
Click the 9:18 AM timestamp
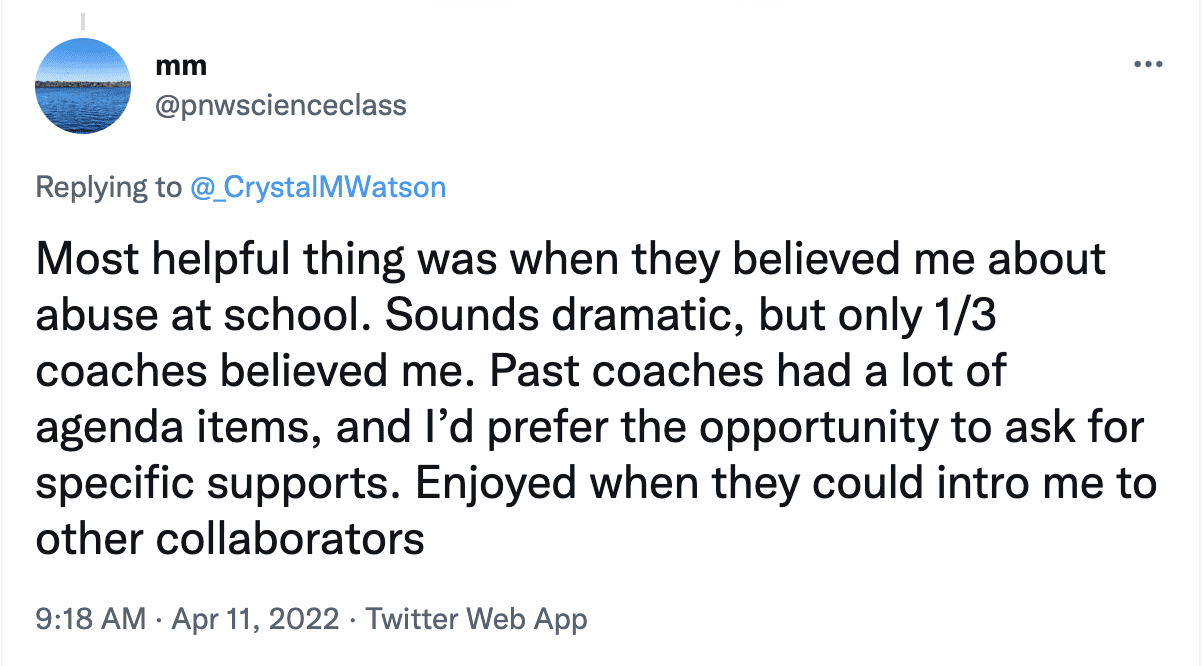[90, 619]
